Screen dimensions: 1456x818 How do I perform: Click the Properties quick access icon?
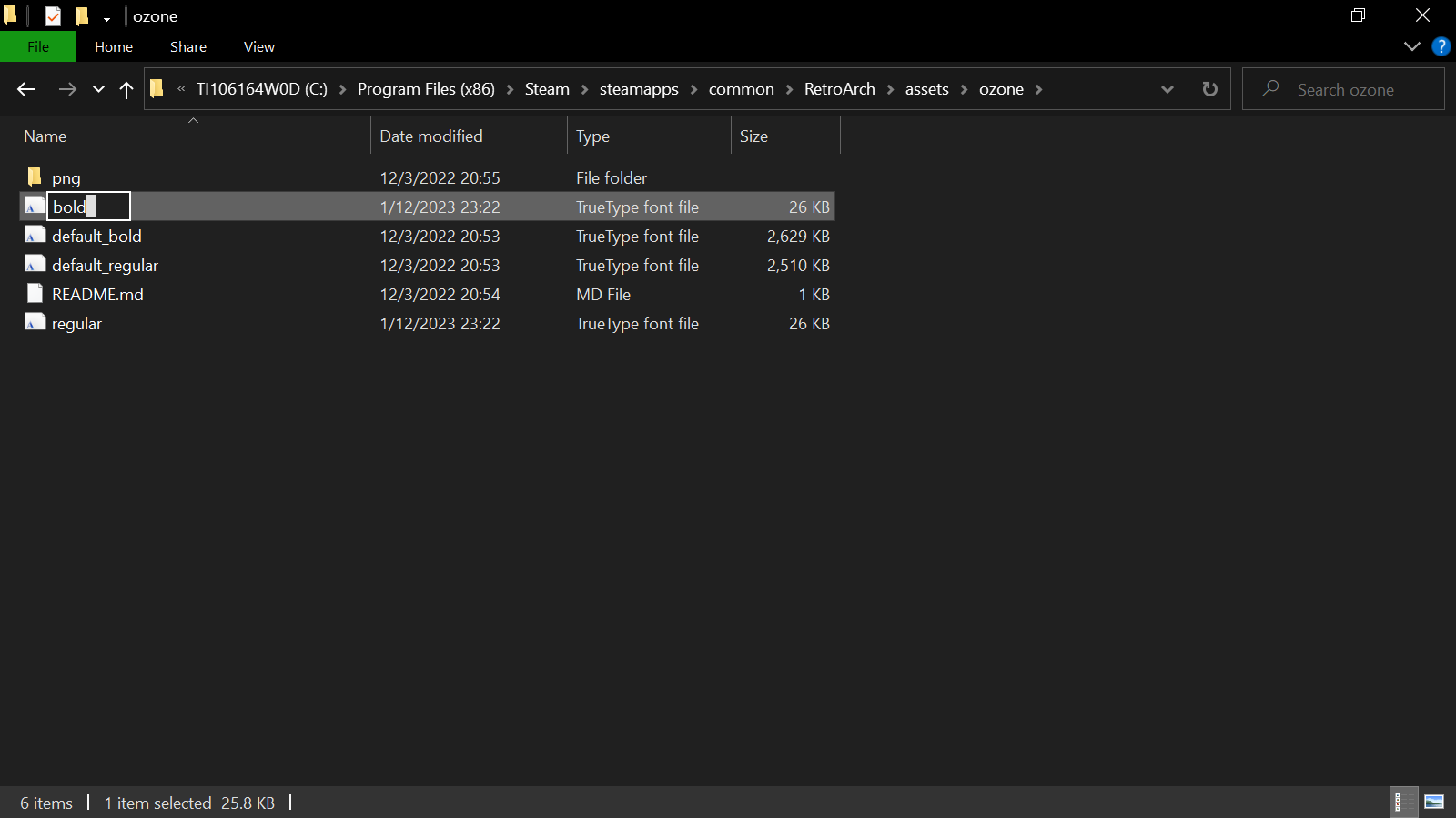(53, 15)
